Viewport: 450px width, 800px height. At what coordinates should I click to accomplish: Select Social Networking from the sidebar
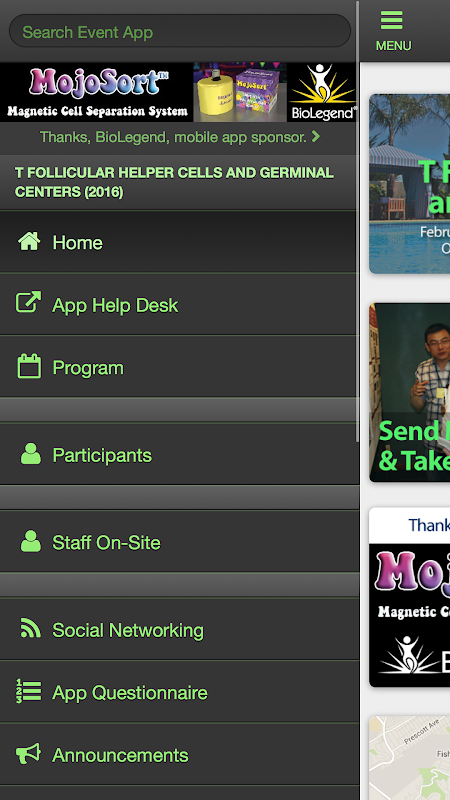180,629
